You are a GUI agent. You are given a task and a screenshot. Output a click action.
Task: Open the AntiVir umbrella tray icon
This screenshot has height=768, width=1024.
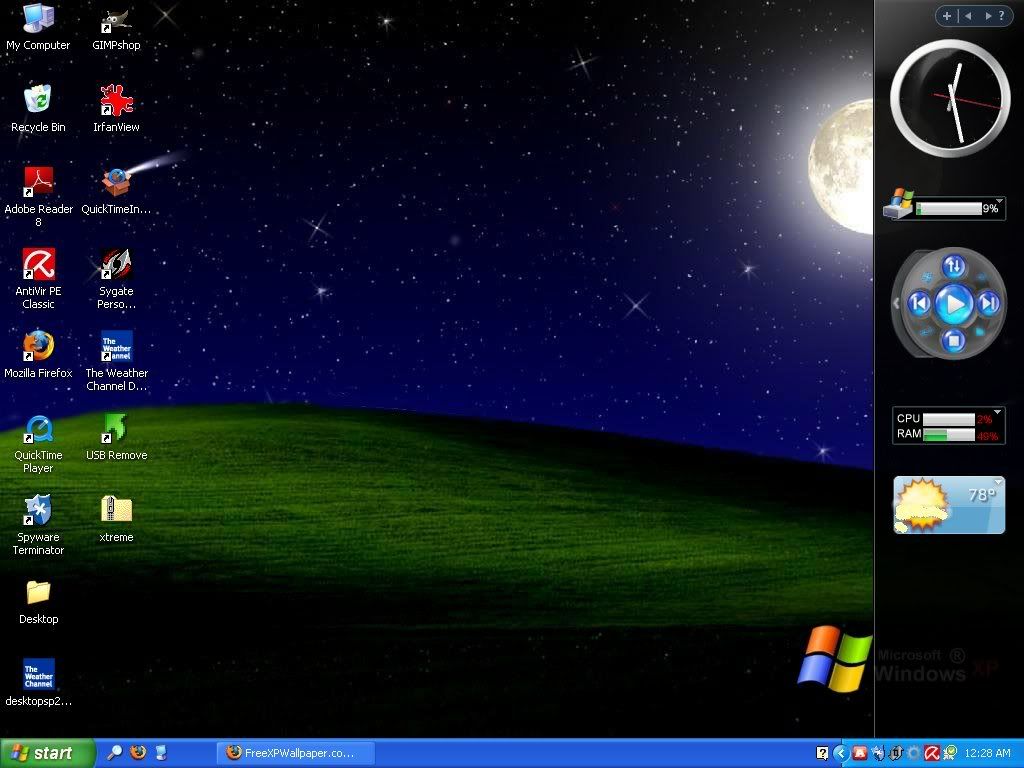coord(932,753)
